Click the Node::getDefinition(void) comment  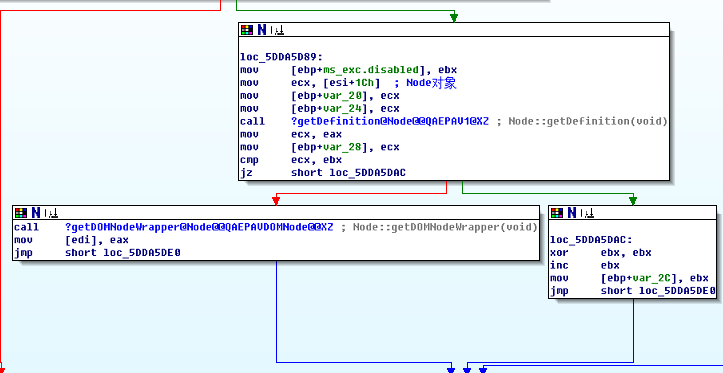point(587,121)
